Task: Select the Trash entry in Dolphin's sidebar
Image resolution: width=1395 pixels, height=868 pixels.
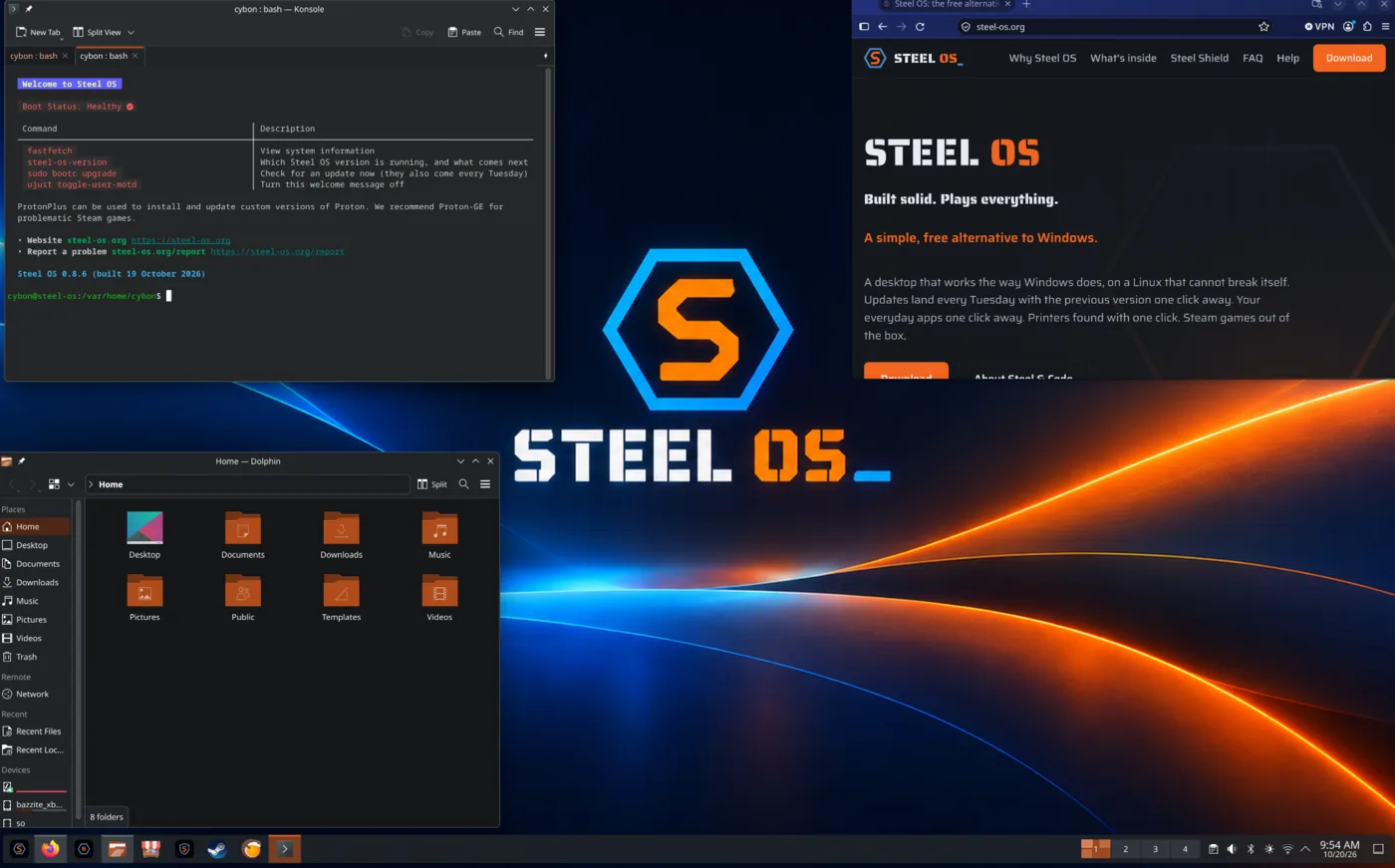Action: click(36, 657)
